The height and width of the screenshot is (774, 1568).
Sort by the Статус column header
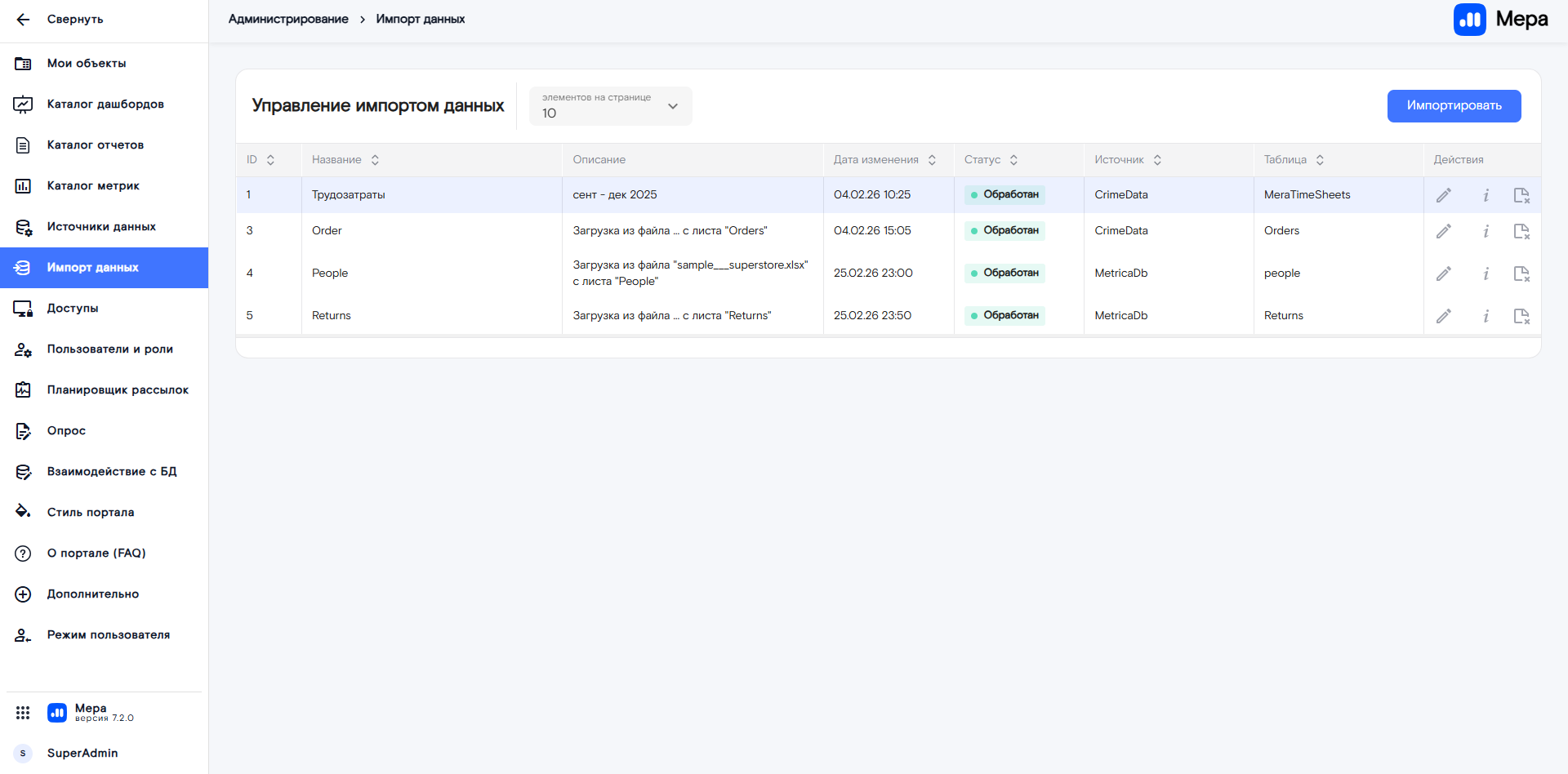coord(1013,160)
